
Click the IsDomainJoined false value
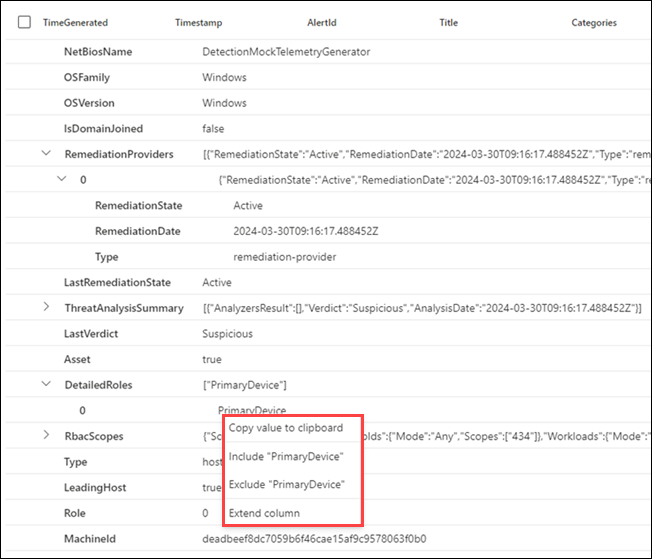click(x=213, y=129)
